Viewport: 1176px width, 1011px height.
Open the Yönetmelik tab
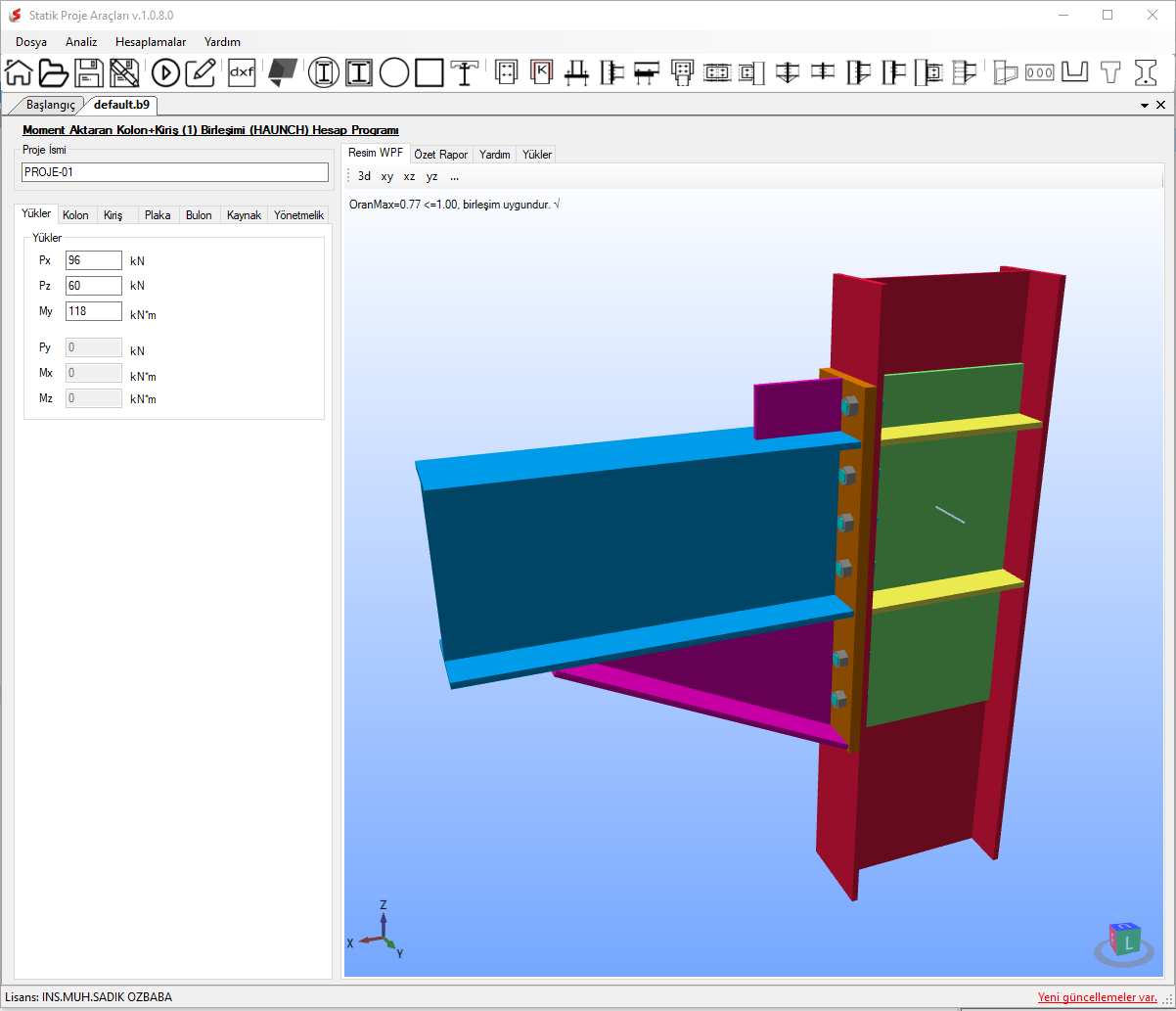click(x=298, y=215)
